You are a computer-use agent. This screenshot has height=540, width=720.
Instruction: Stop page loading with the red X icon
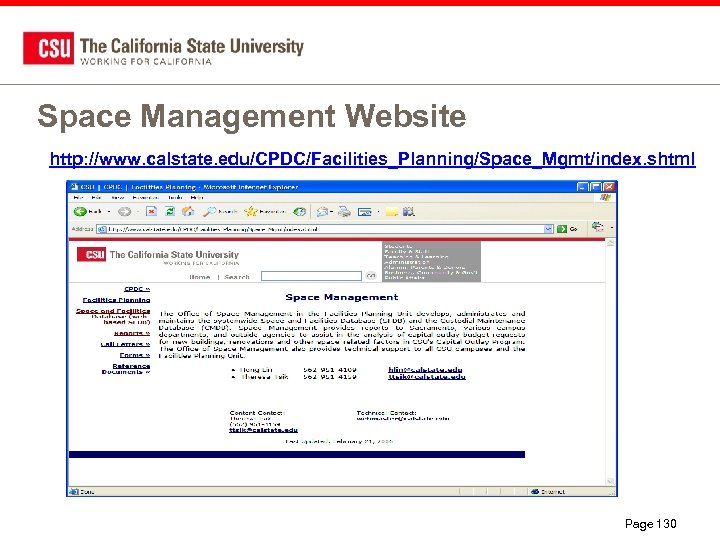tap(152, 211)
